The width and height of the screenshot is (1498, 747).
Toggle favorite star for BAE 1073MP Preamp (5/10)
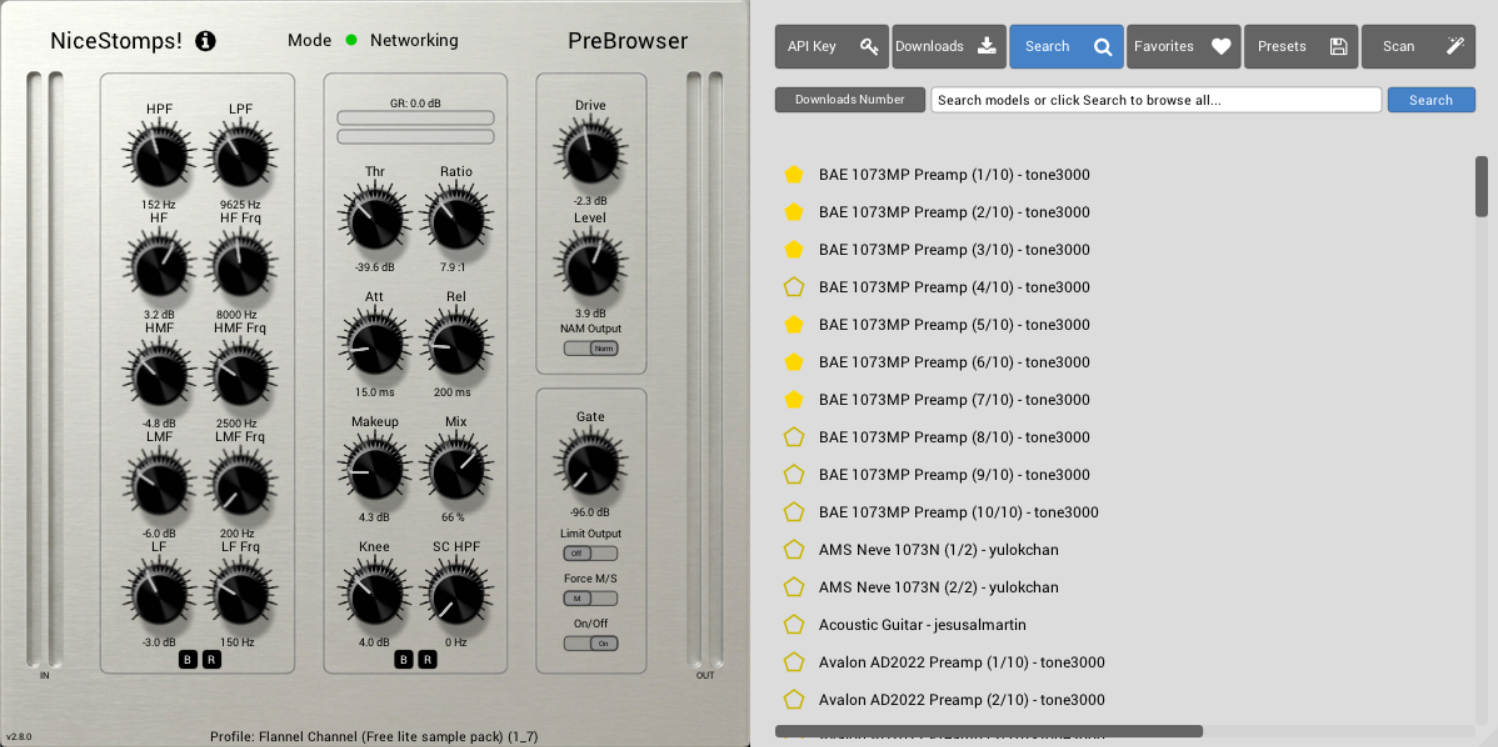(x=794, y=324)
